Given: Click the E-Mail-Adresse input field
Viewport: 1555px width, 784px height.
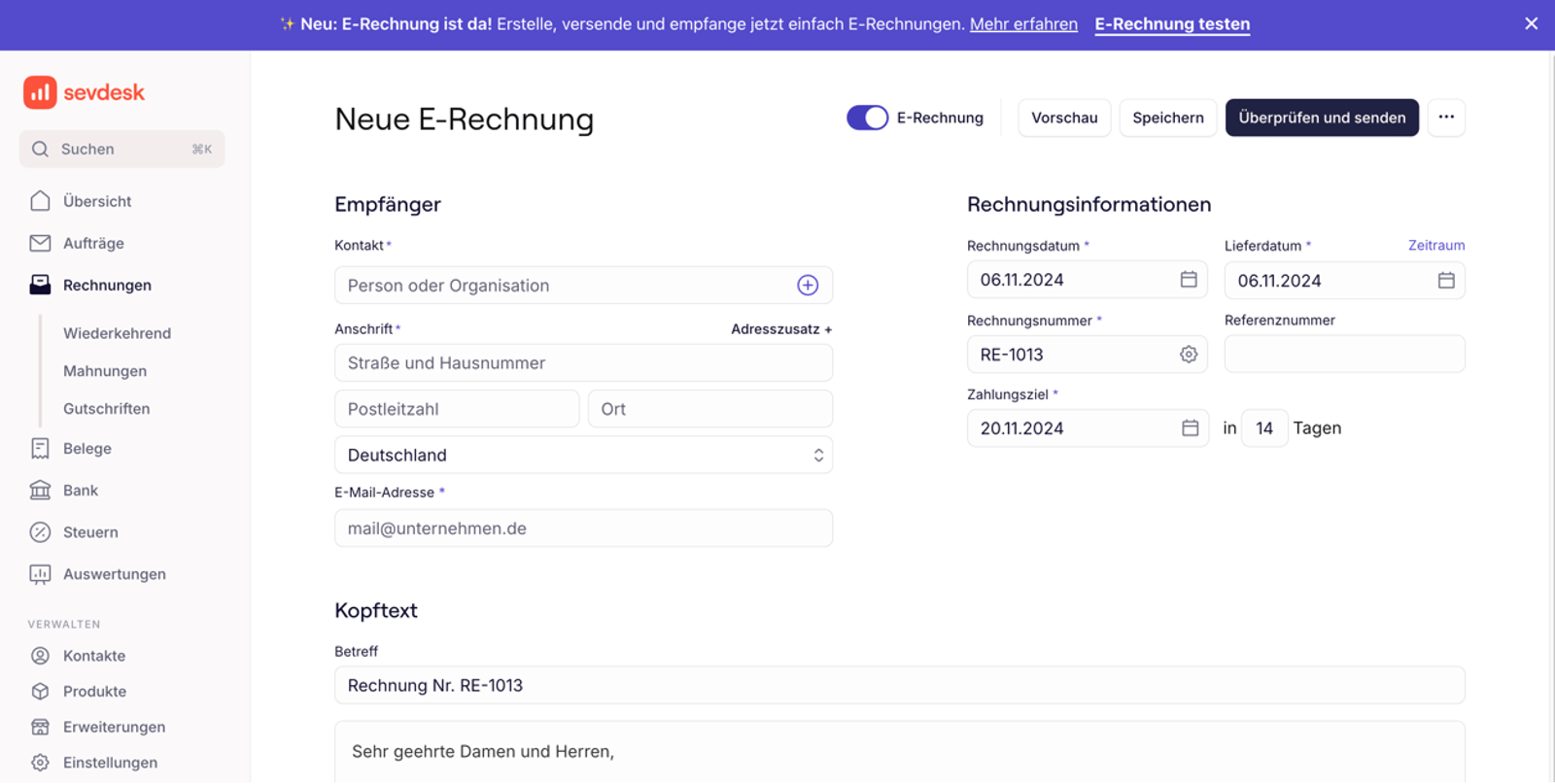Looking at the screenshot, I should pyautogui.click(x=583, y=528).
